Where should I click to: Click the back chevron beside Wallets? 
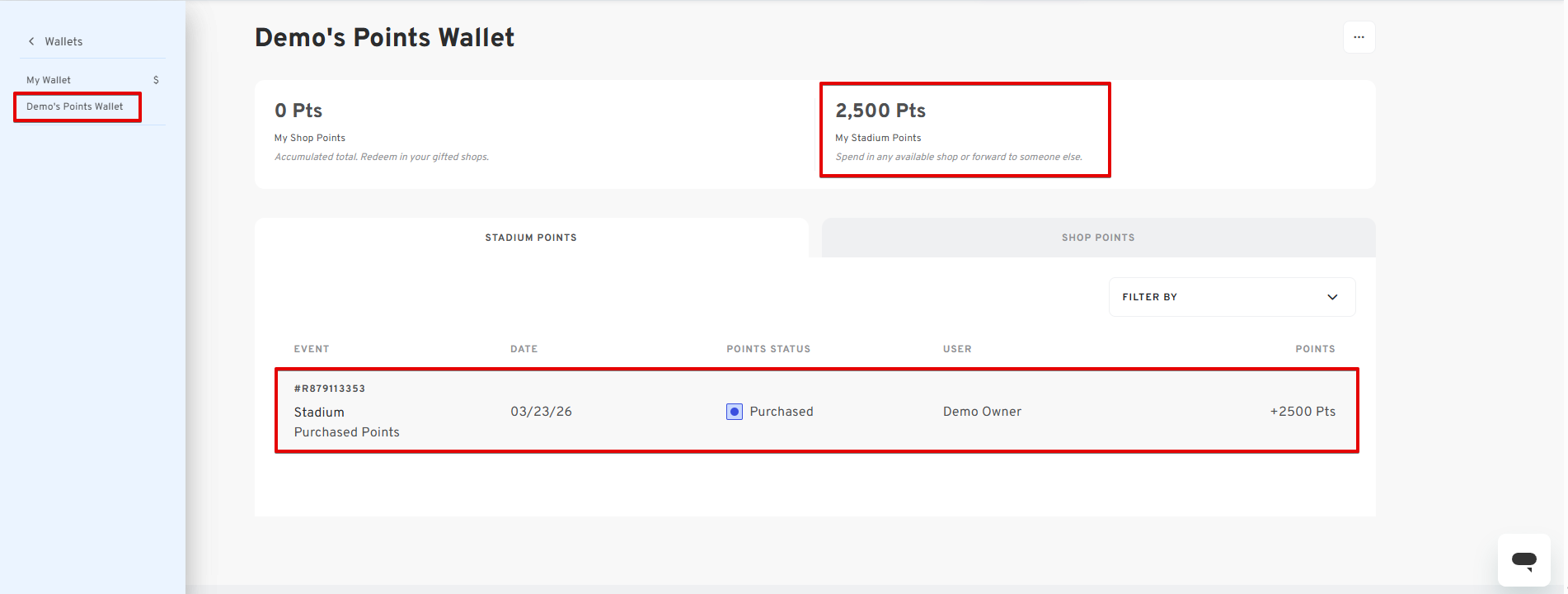[31, 41]
